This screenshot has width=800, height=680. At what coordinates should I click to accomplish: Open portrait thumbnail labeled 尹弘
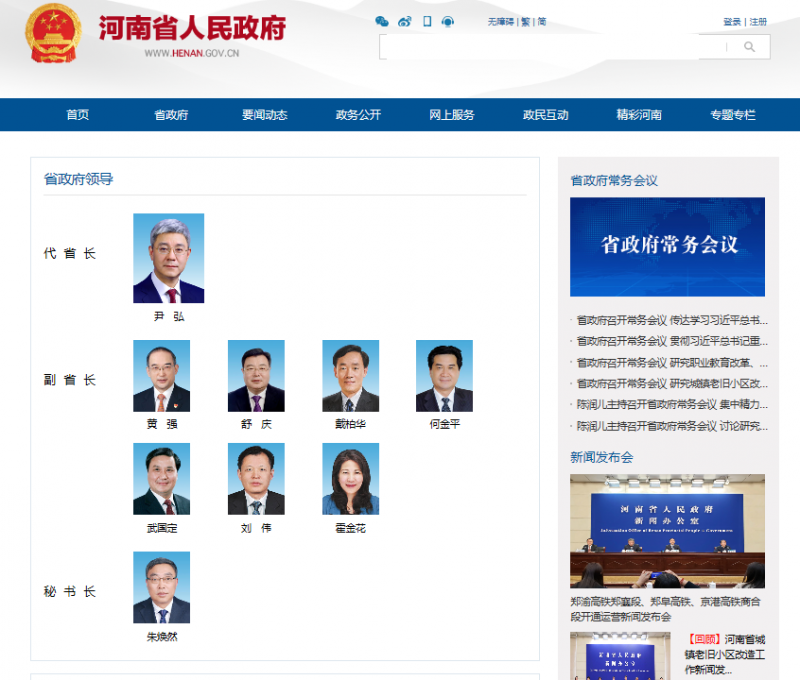click(x=168, y=258)
